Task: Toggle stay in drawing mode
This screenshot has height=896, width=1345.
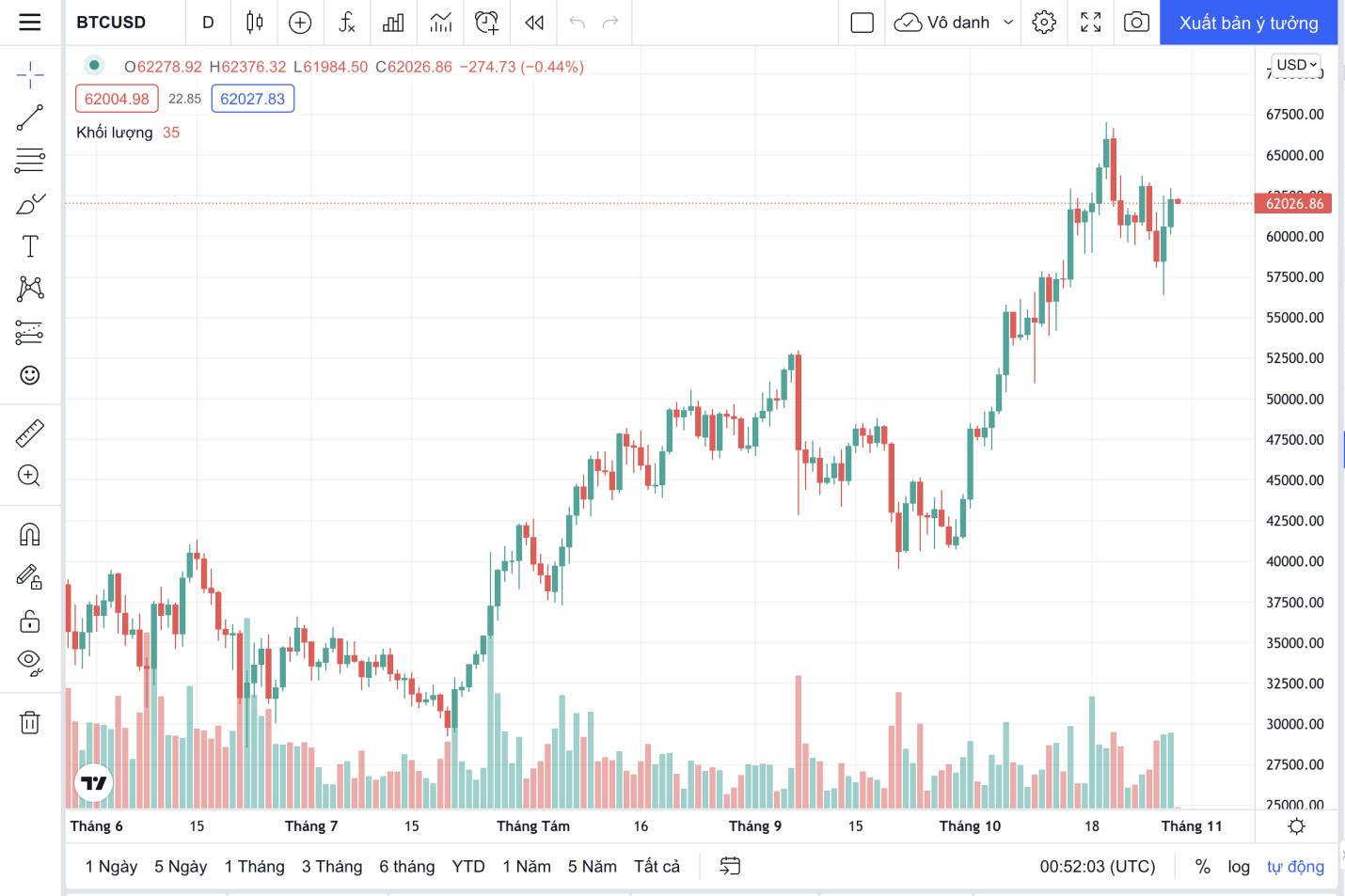Action: (x=30, y=577)
